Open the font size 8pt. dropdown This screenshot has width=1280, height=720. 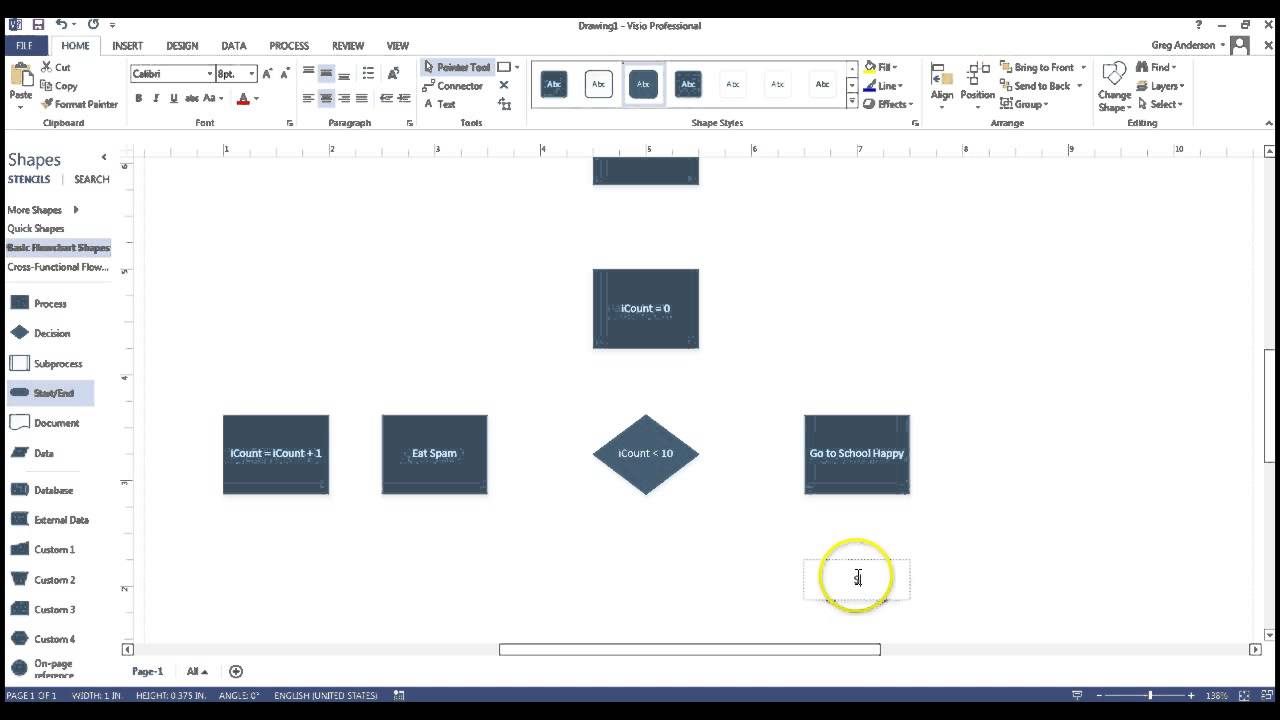252,74
